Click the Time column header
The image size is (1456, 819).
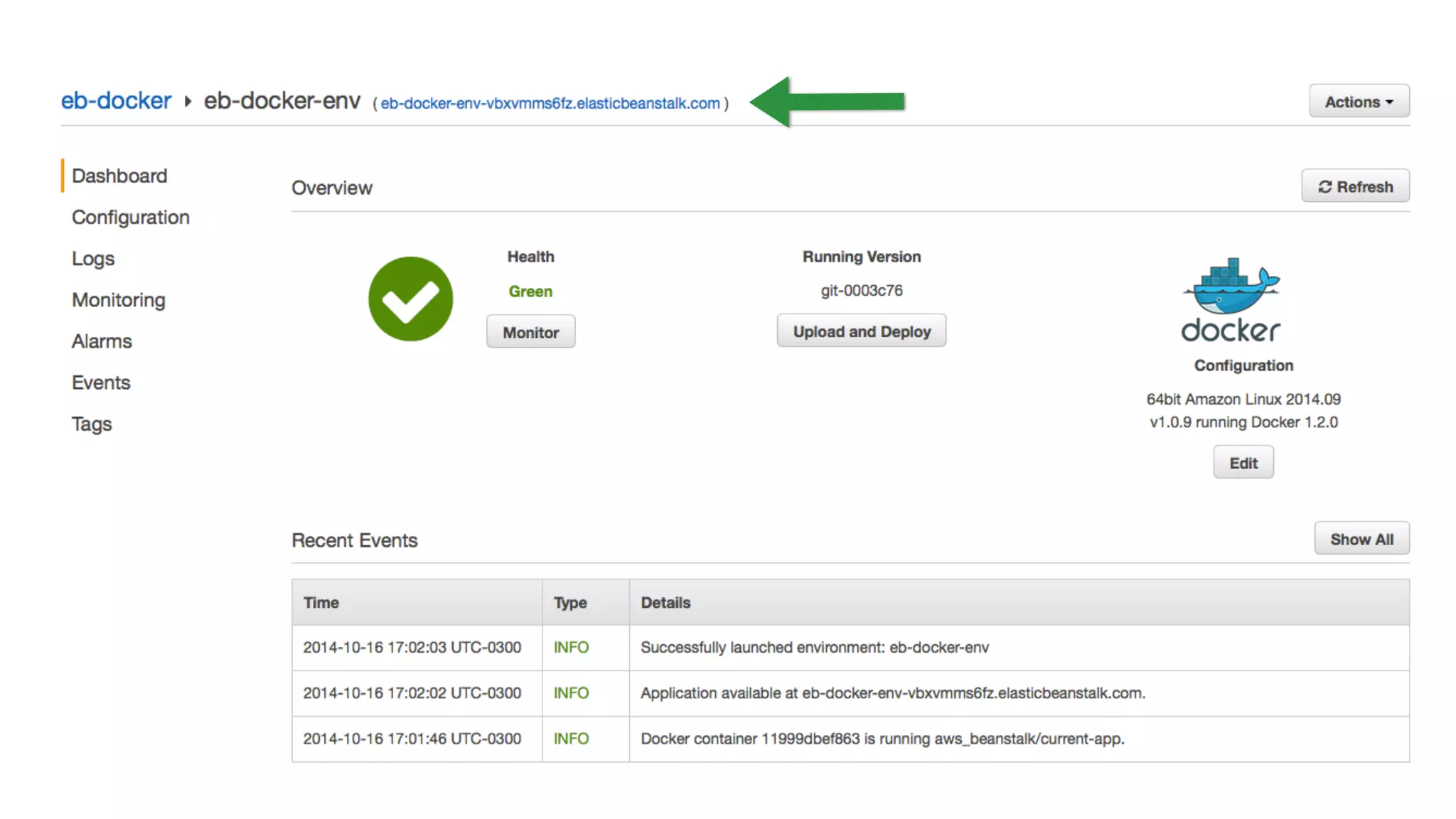[x=321, y=602]
